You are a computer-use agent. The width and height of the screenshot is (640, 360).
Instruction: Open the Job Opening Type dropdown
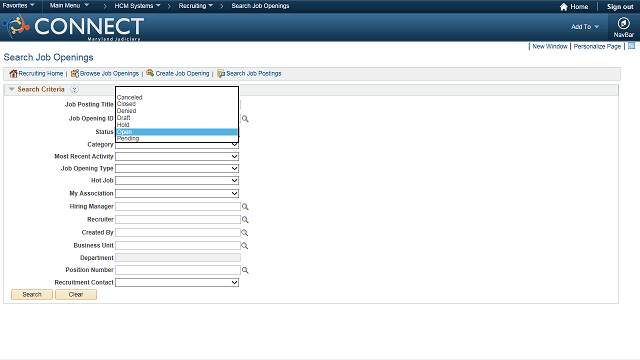coord(177,168)
